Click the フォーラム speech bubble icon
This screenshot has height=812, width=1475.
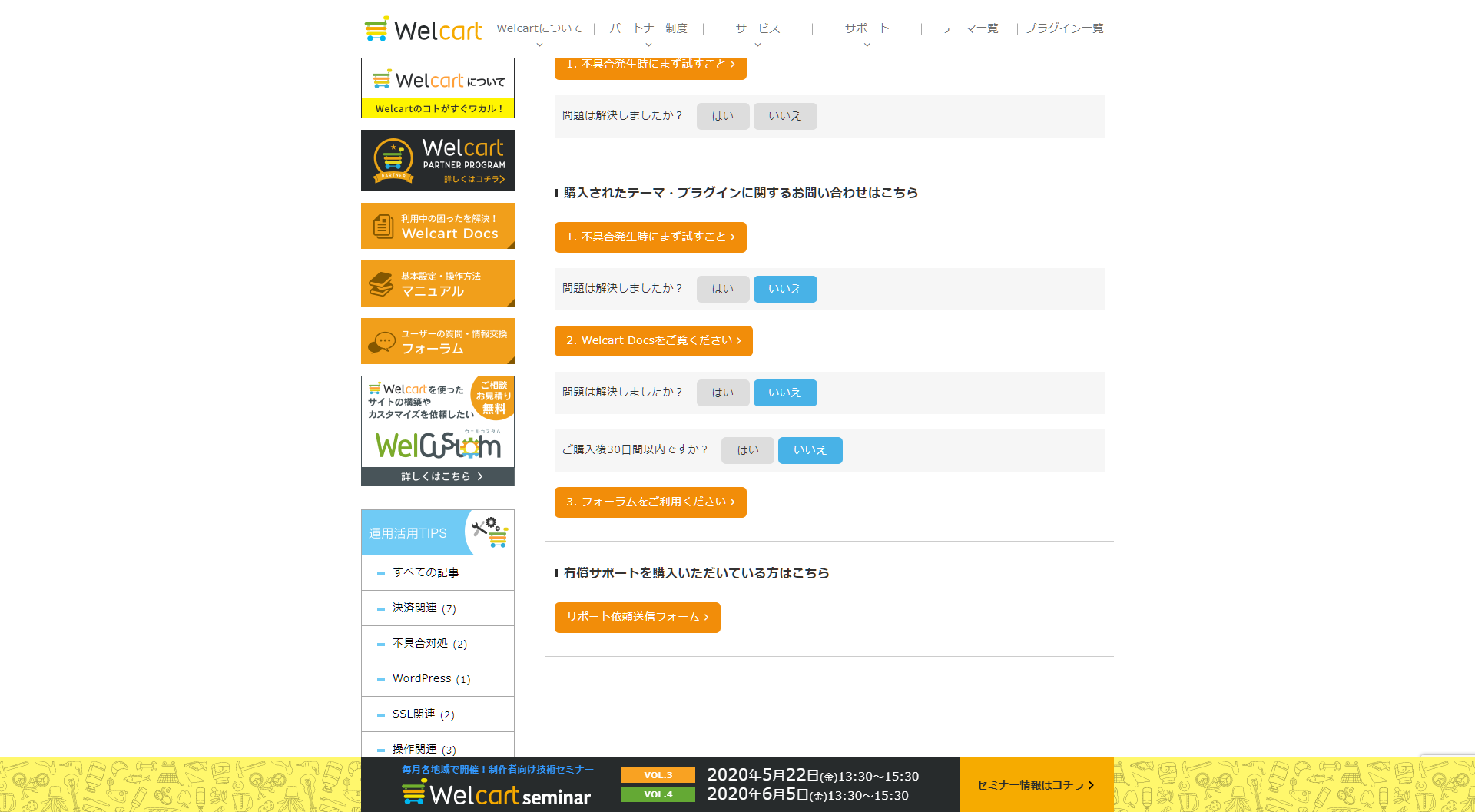[382, 342]
